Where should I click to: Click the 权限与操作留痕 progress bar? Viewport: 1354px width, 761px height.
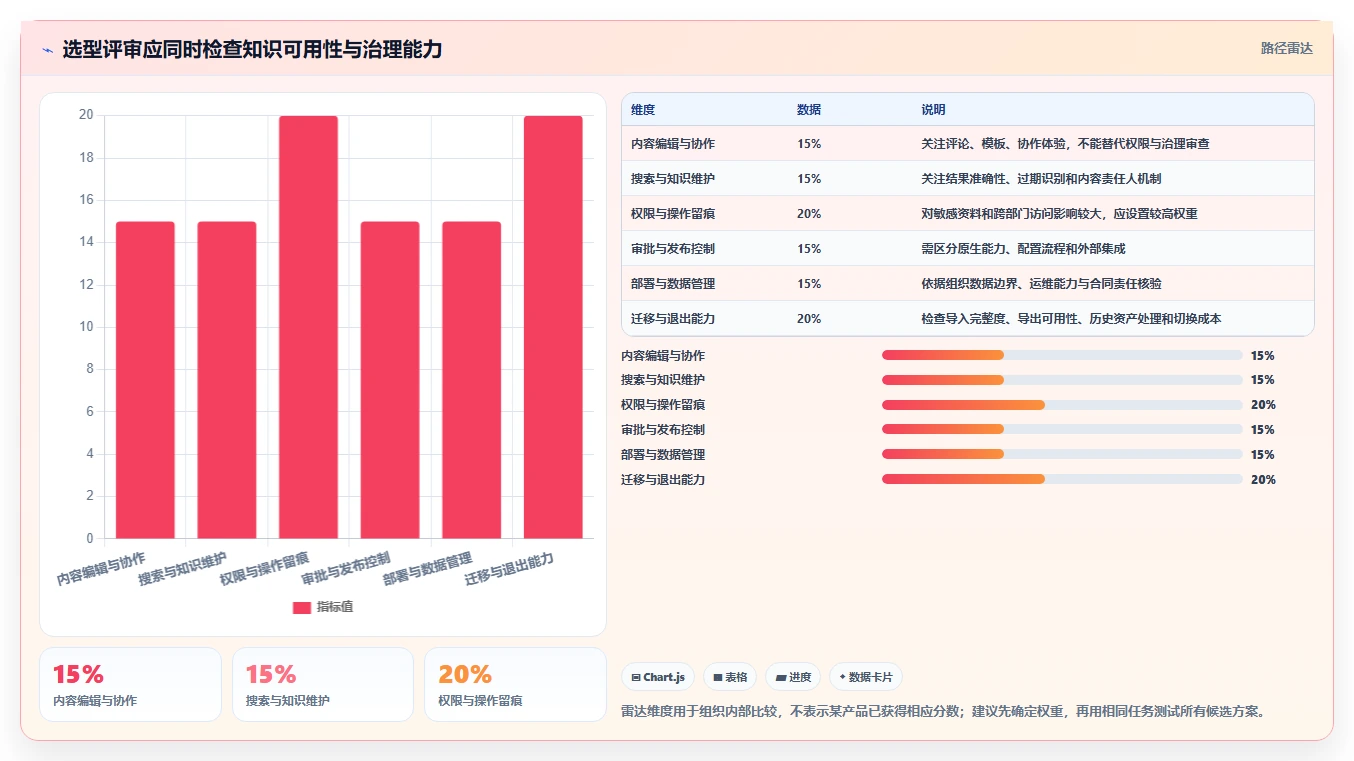pos(1062,405)
